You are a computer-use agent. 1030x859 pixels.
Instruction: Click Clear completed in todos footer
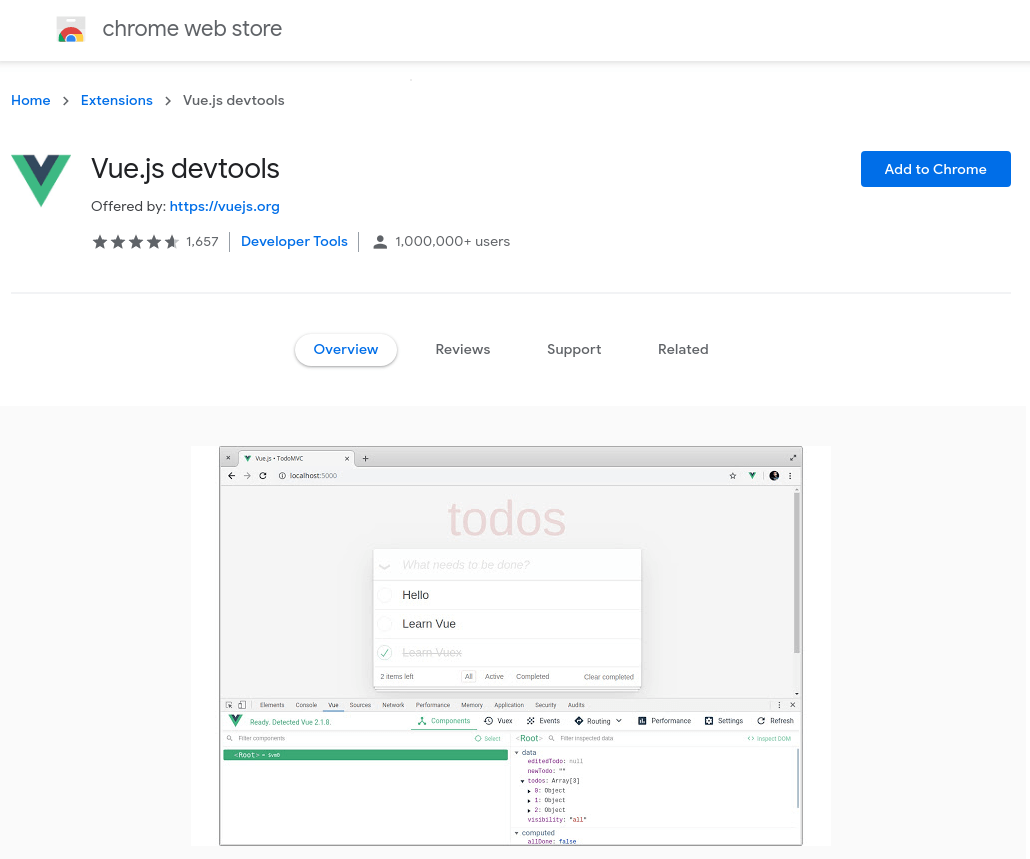(608, 676)
